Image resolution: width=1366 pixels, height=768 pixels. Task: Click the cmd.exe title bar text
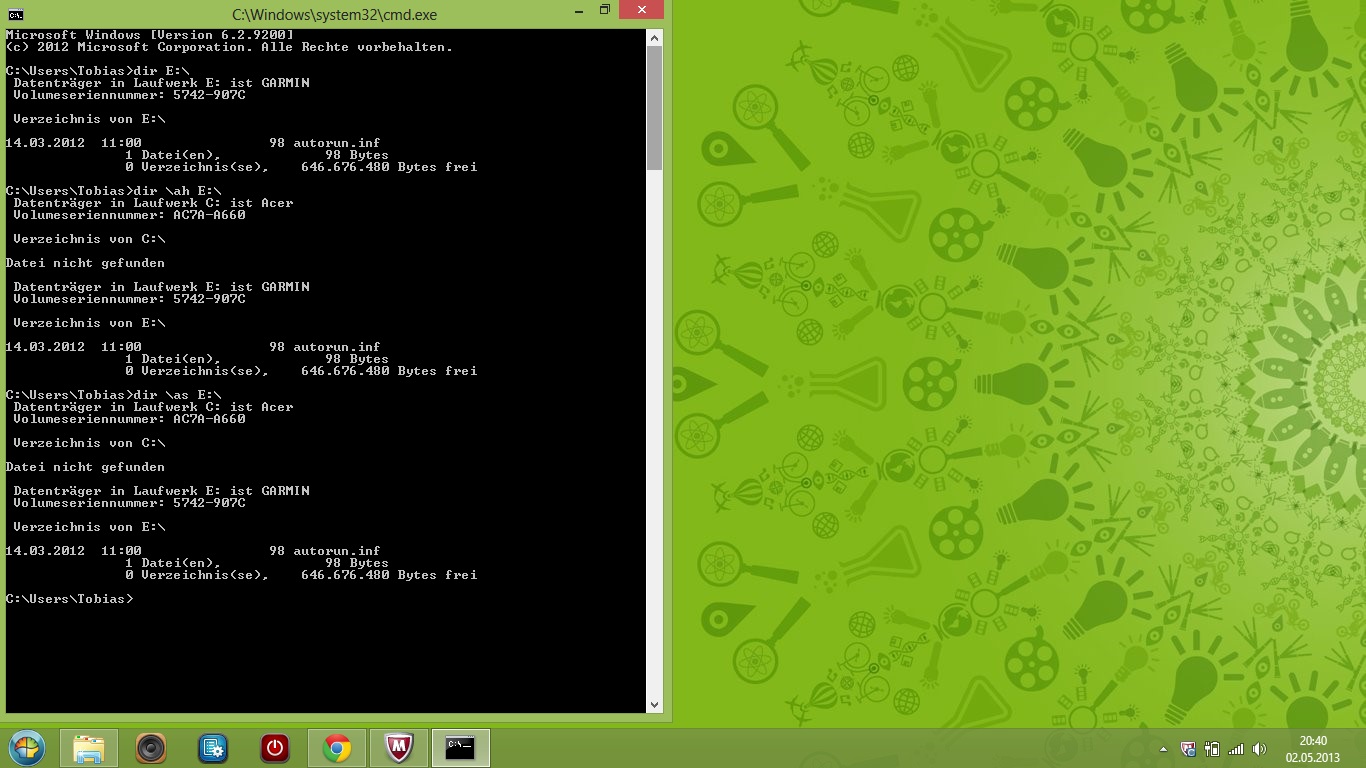pyautogui.click(x=334, y=15)
